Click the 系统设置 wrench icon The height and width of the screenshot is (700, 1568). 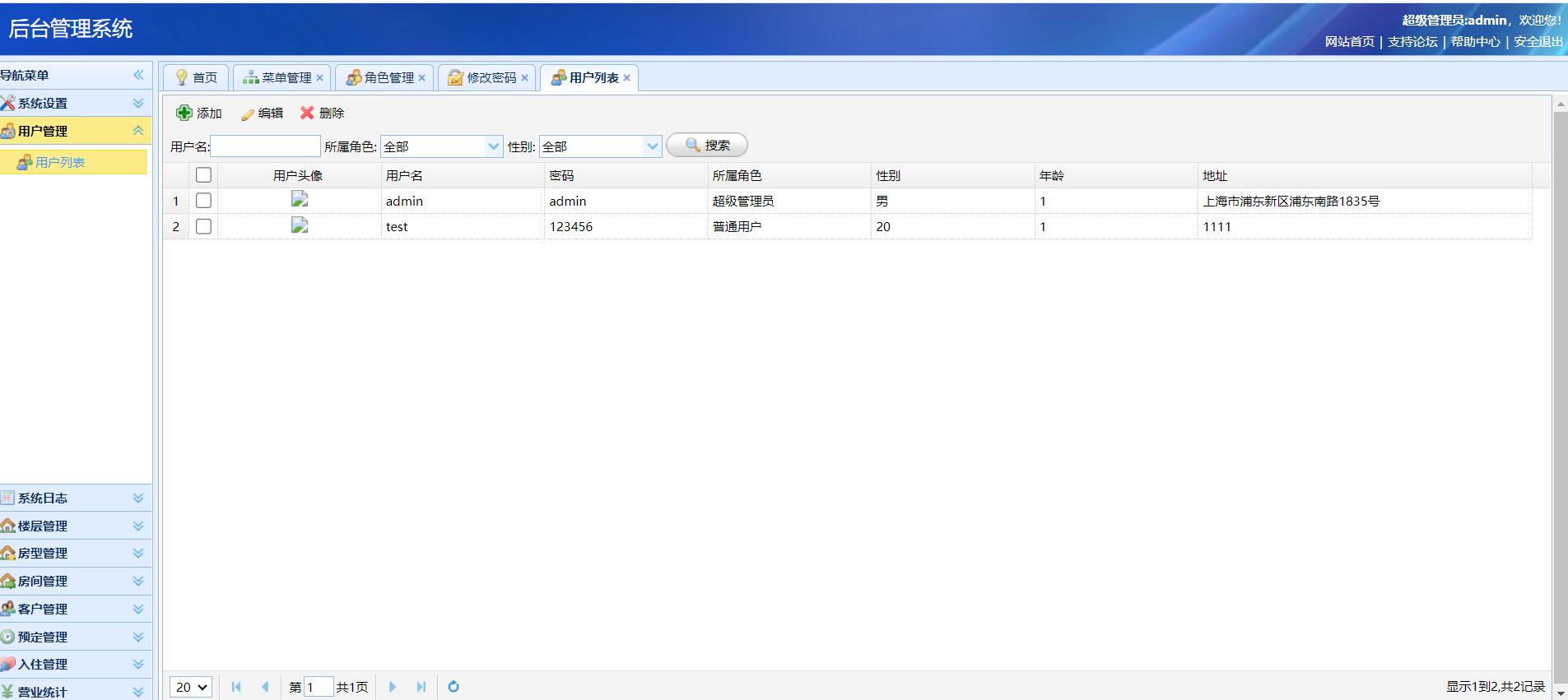[7, 103]
